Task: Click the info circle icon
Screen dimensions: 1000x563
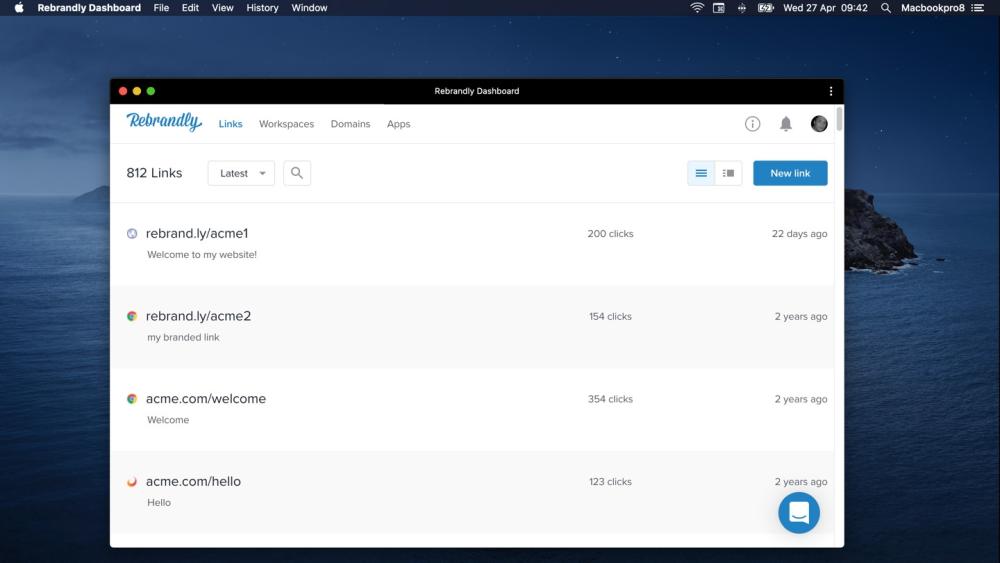Action: 753,124
